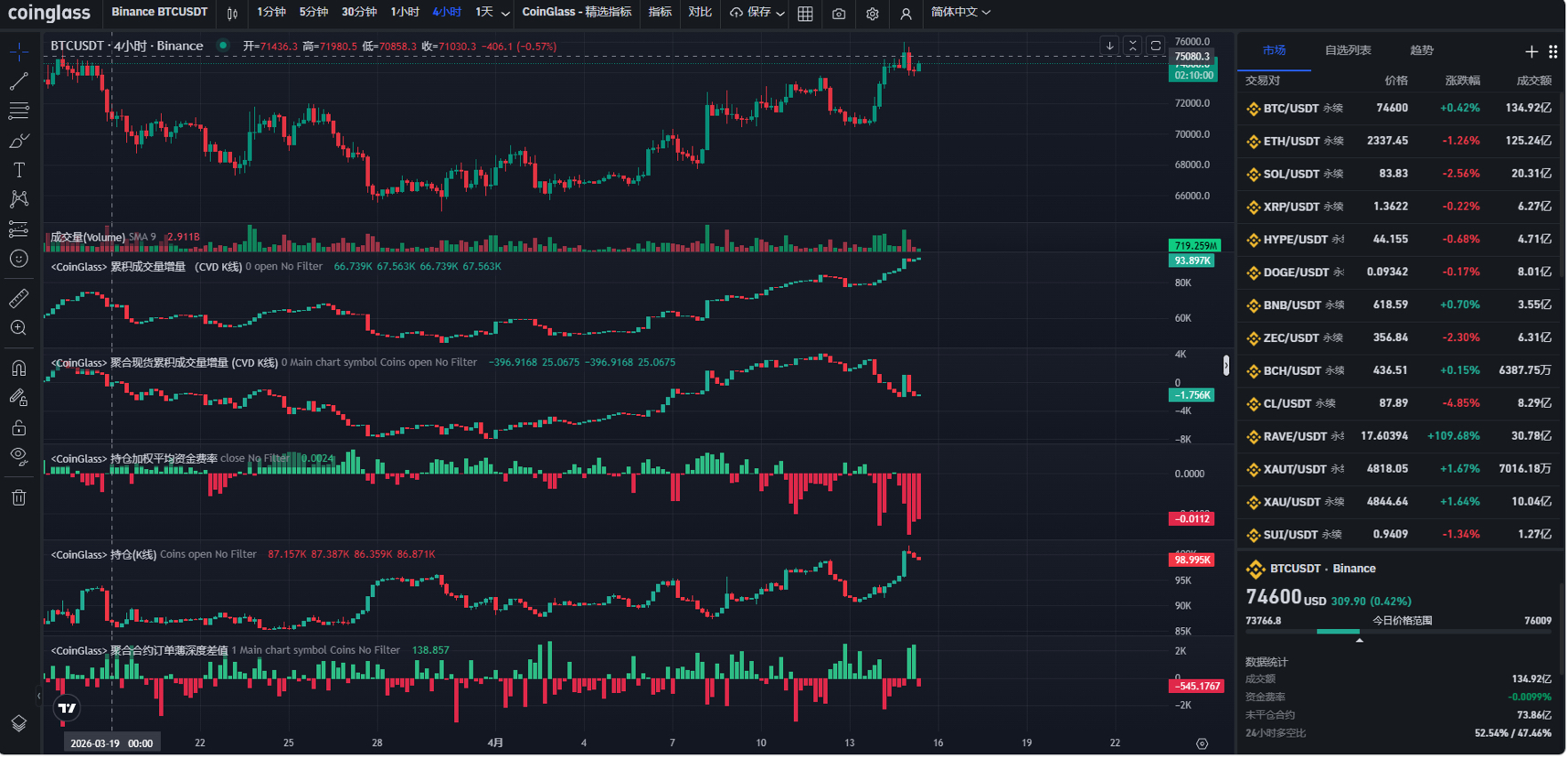
Task: Sort watchlist by 涨跌幅 column
Action: pos(1462,80)
